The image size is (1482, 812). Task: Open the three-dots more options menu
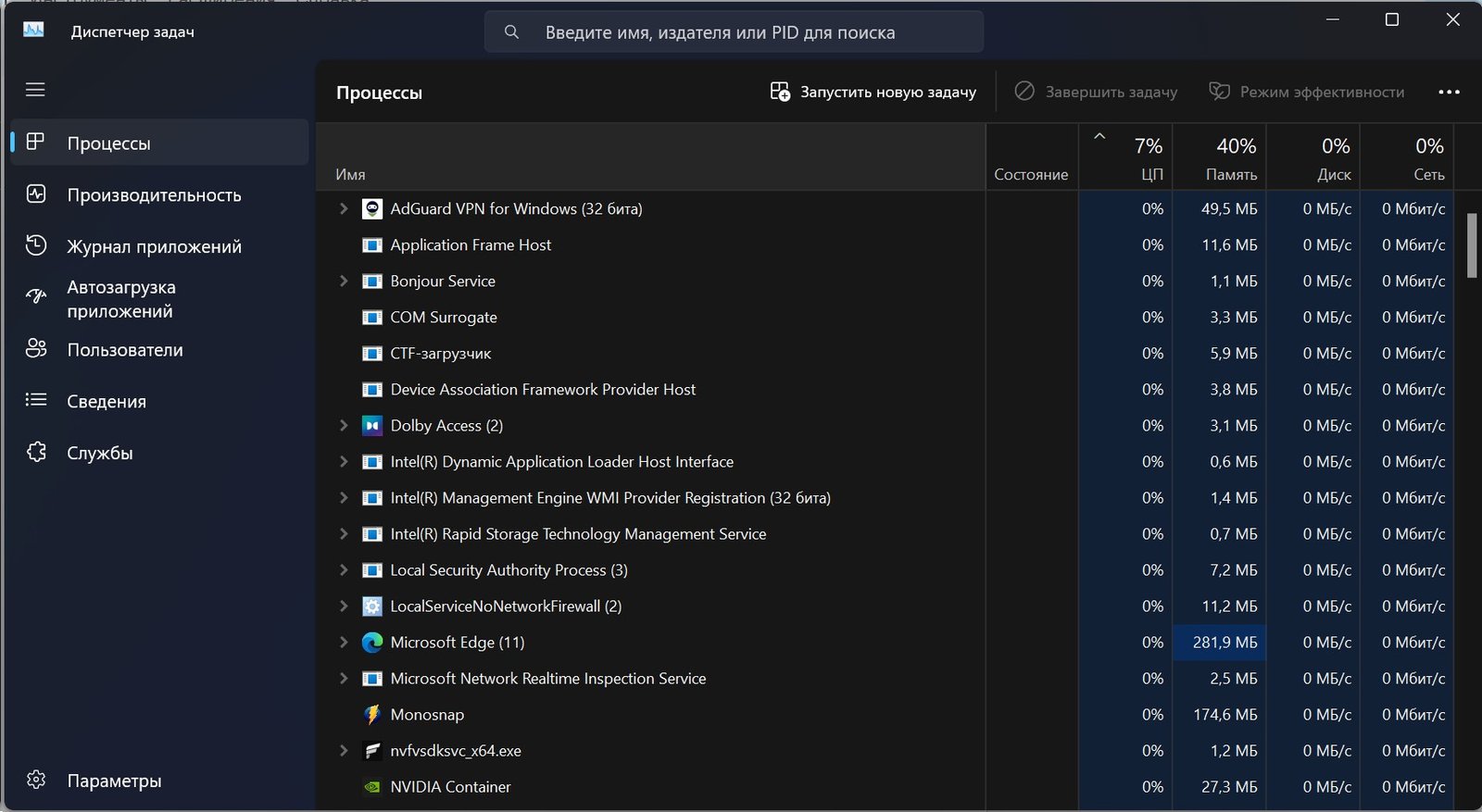tap(1450, 92)
